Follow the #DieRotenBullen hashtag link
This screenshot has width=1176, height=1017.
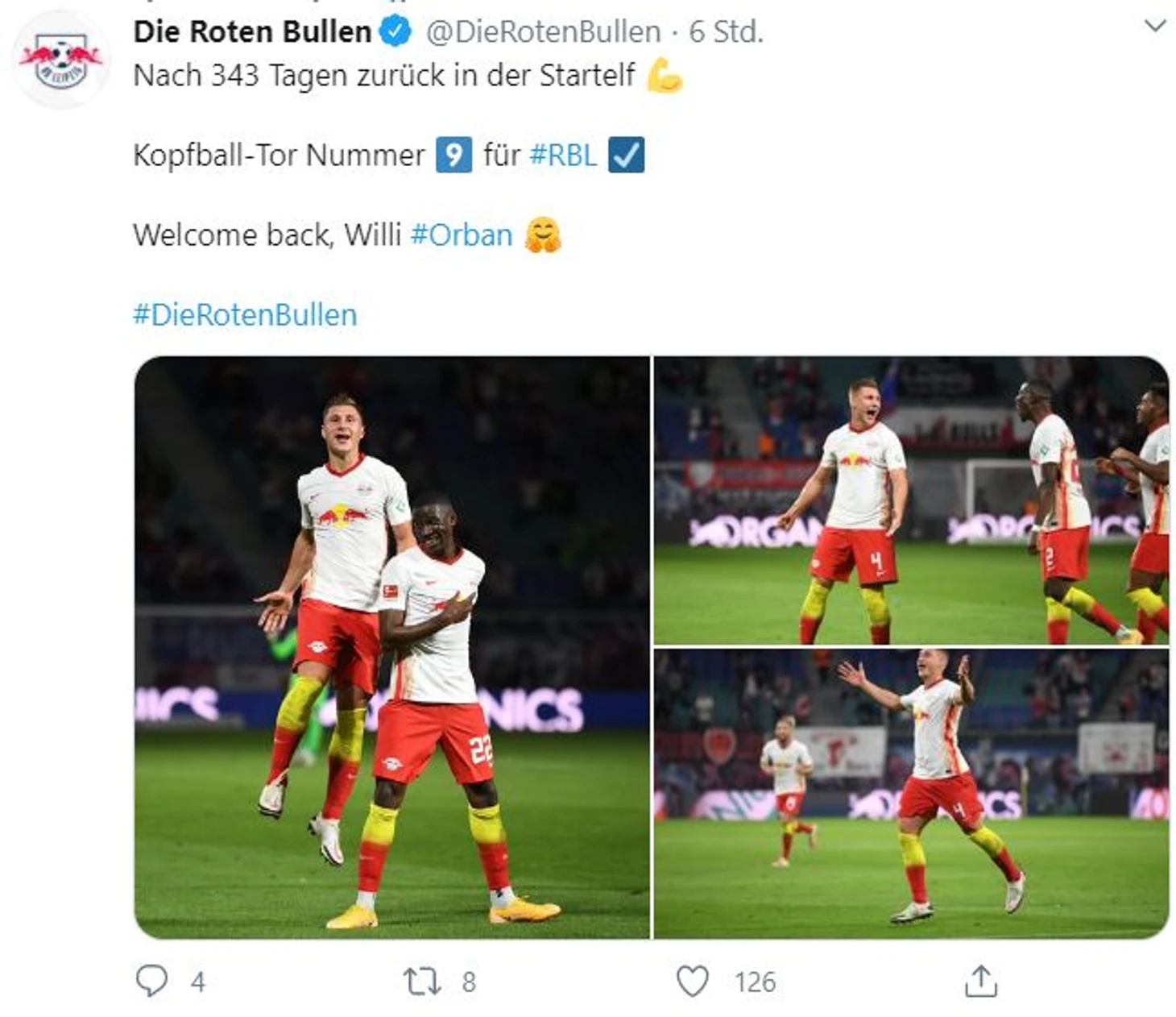[245, 314]
